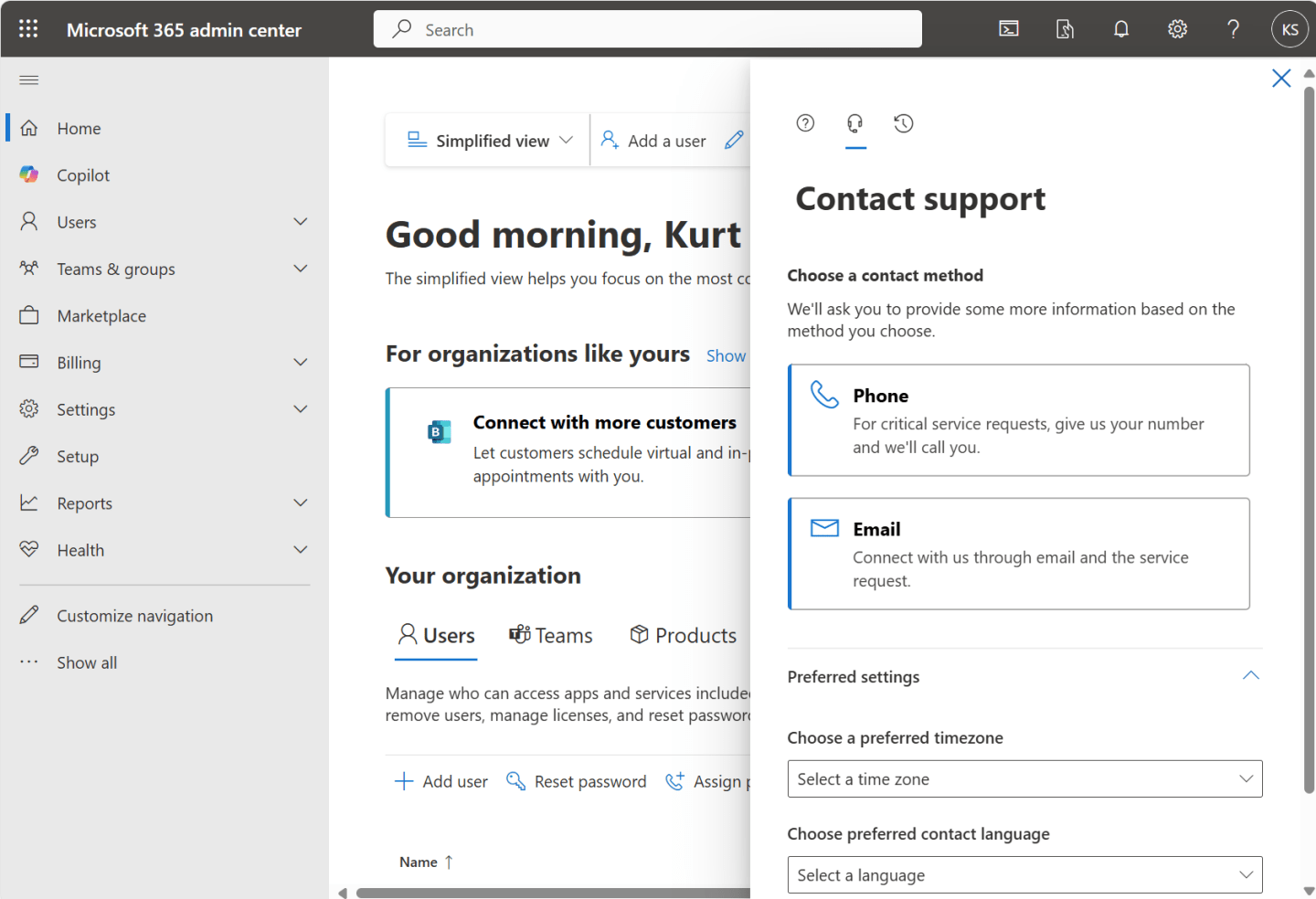Click Add a user
This screenshot has width=1316, height=899.
666,140
